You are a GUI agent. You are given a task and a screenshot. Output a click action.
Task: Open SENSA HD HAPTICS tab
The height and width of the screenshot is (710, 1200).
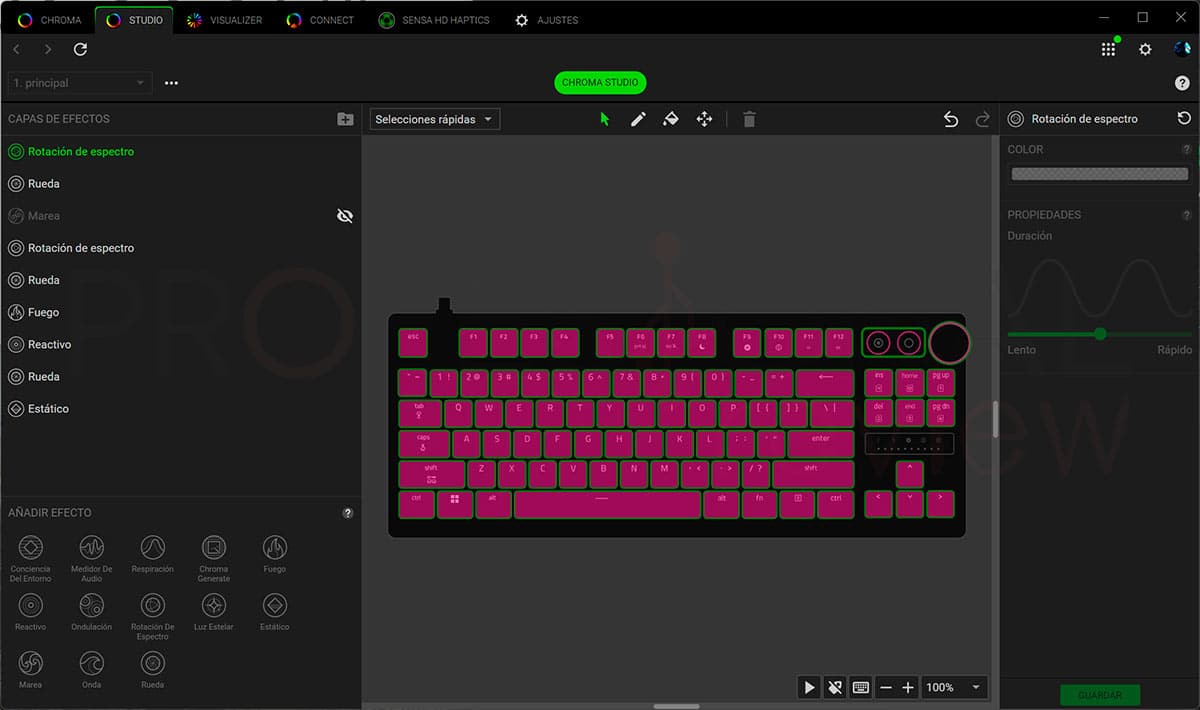coord(434,20)
